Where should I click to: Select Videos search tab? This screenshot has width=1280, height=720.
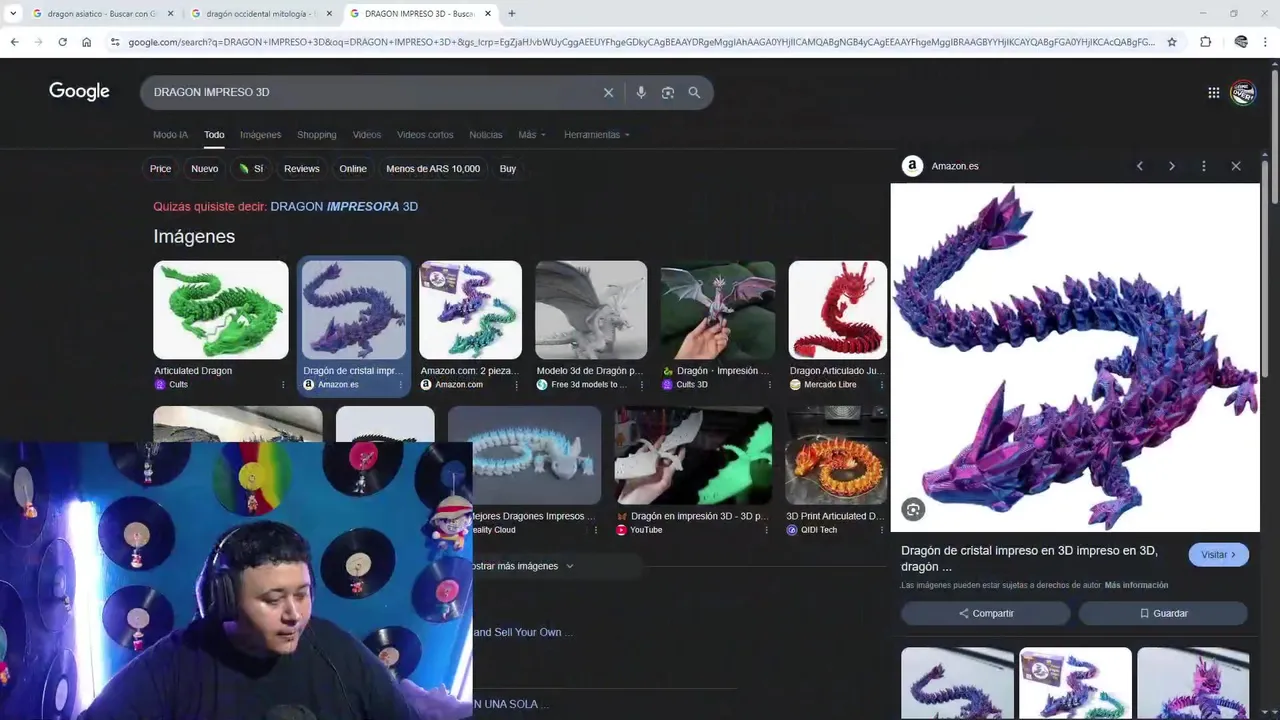point(366,135)
